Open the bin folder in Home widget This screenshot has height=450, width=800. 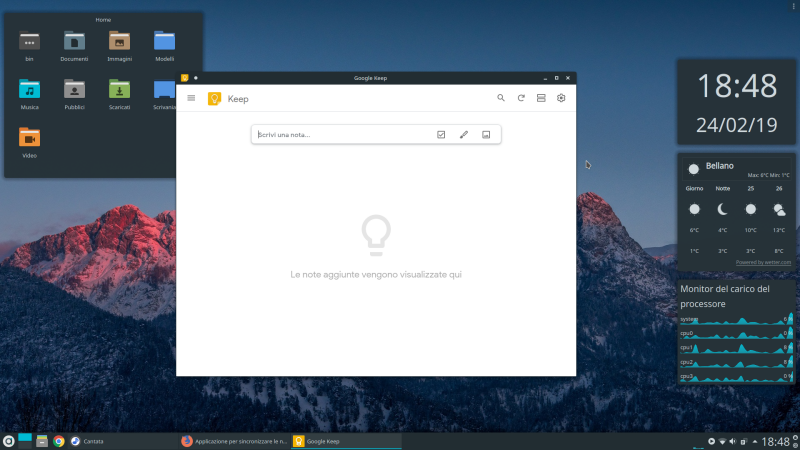29,46
